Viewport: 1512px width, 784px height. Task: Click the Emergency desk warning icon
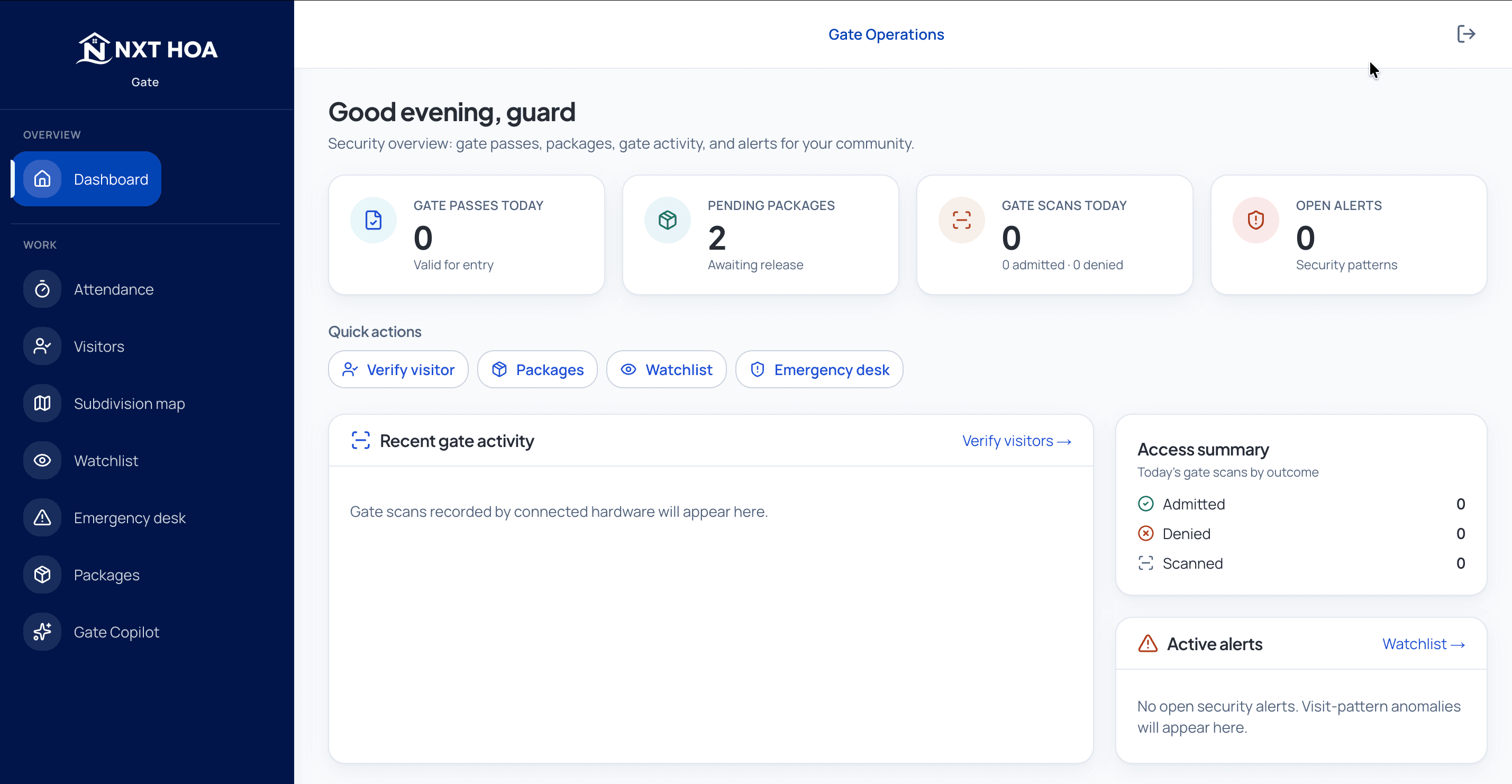pyautogui.click(x=42, y=517)
